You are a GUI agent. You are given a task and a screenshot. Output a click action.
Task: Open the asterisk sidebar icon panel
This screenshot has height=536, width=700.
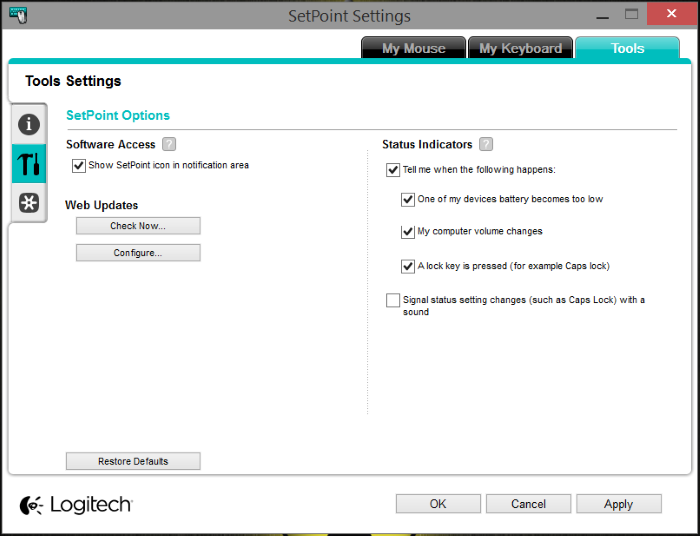click(29, 203)
